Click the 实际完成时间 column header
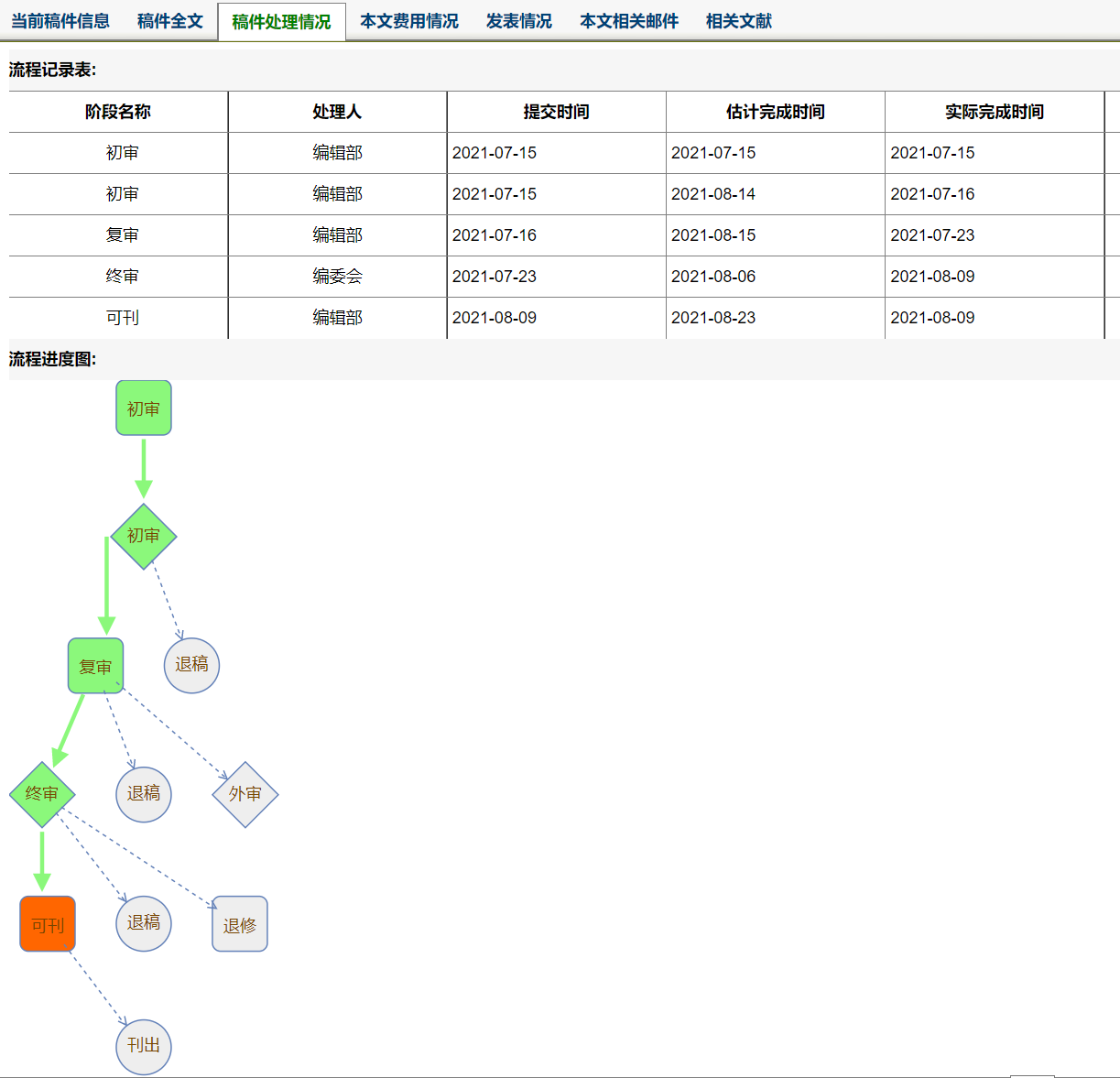Screen dimensions: 1120x1078 tap(994, 112)
